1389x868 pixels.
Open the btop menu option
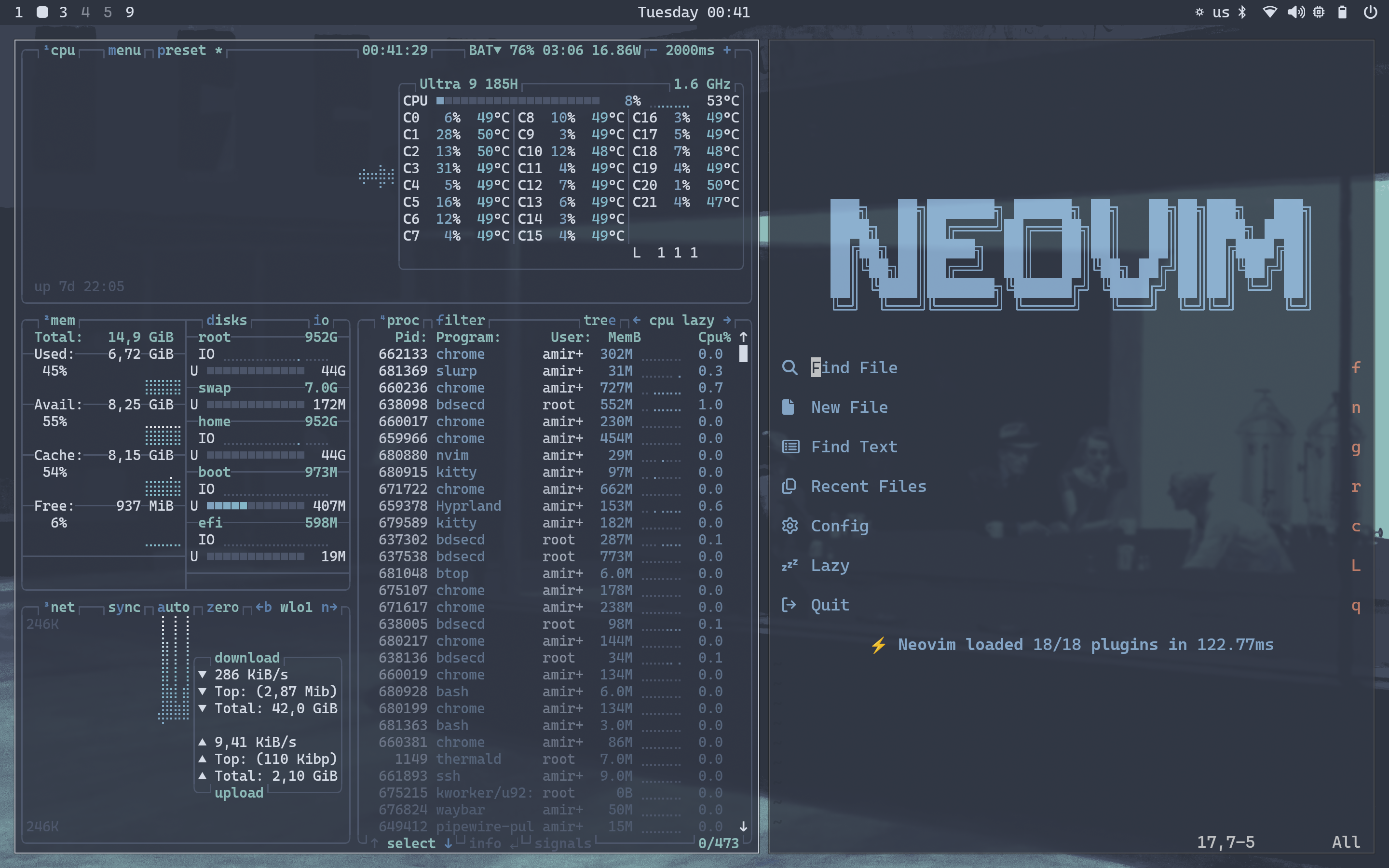click(124, 51)
